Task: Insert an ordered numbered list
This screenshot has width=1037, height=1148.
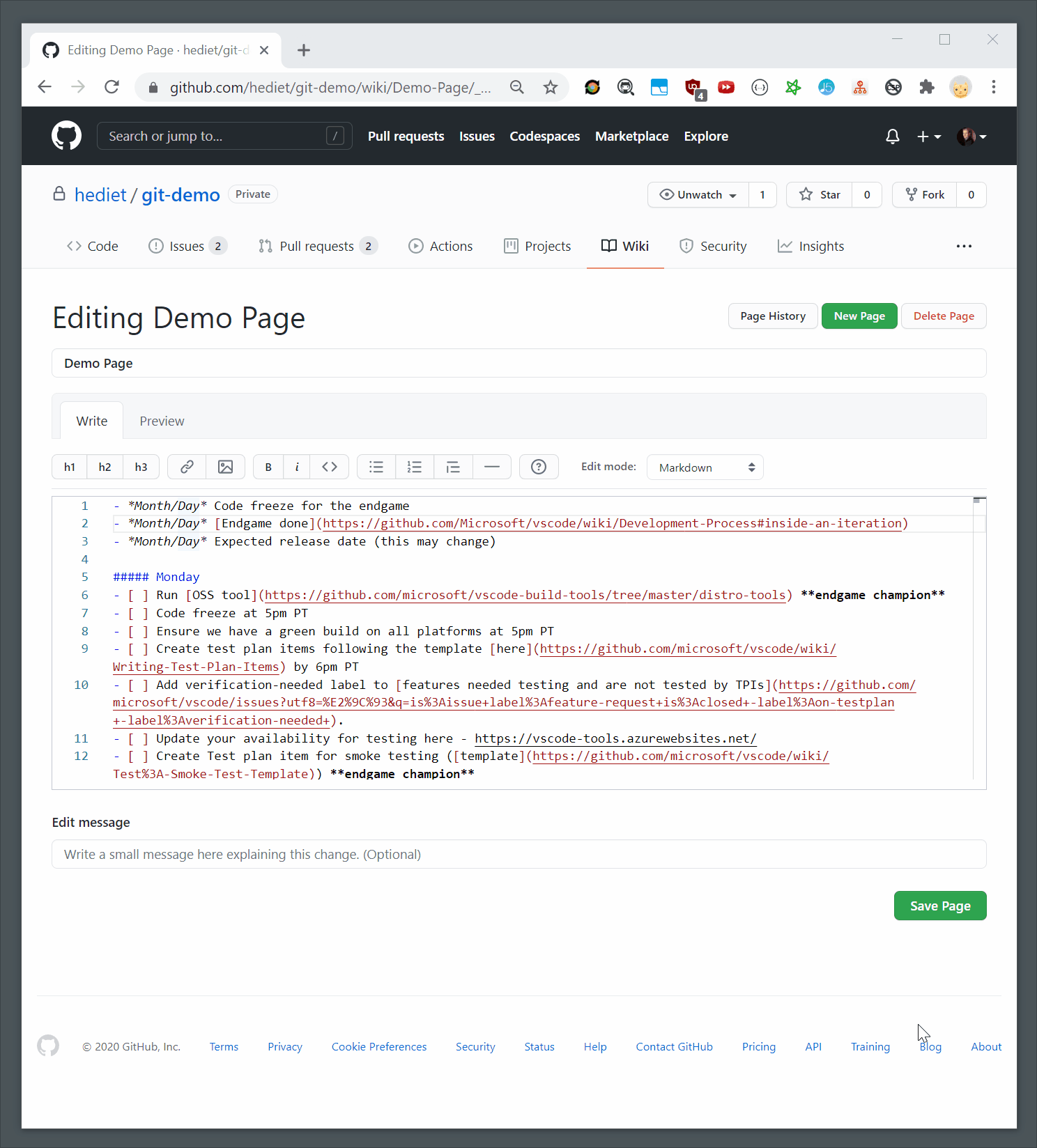Action: click(x=415, y=467)
